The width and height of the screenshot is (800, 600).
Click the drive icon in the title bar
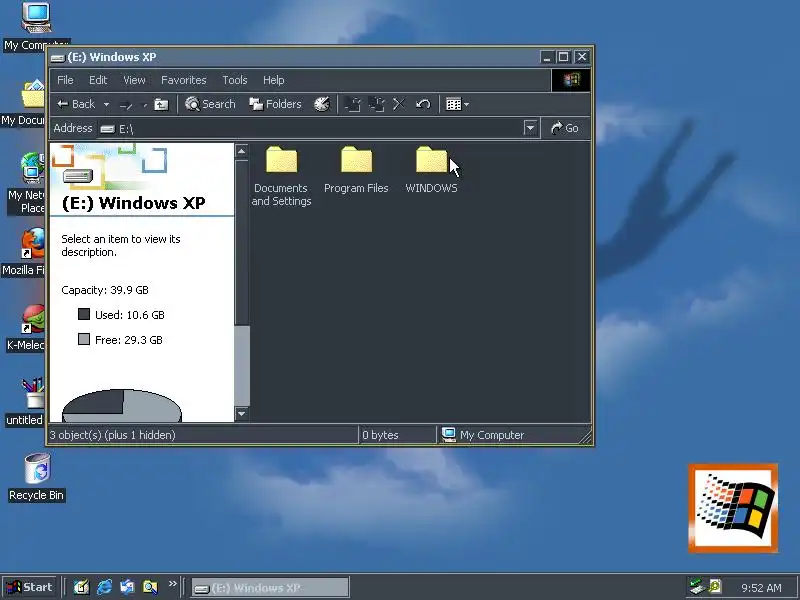tap(58, 58)
